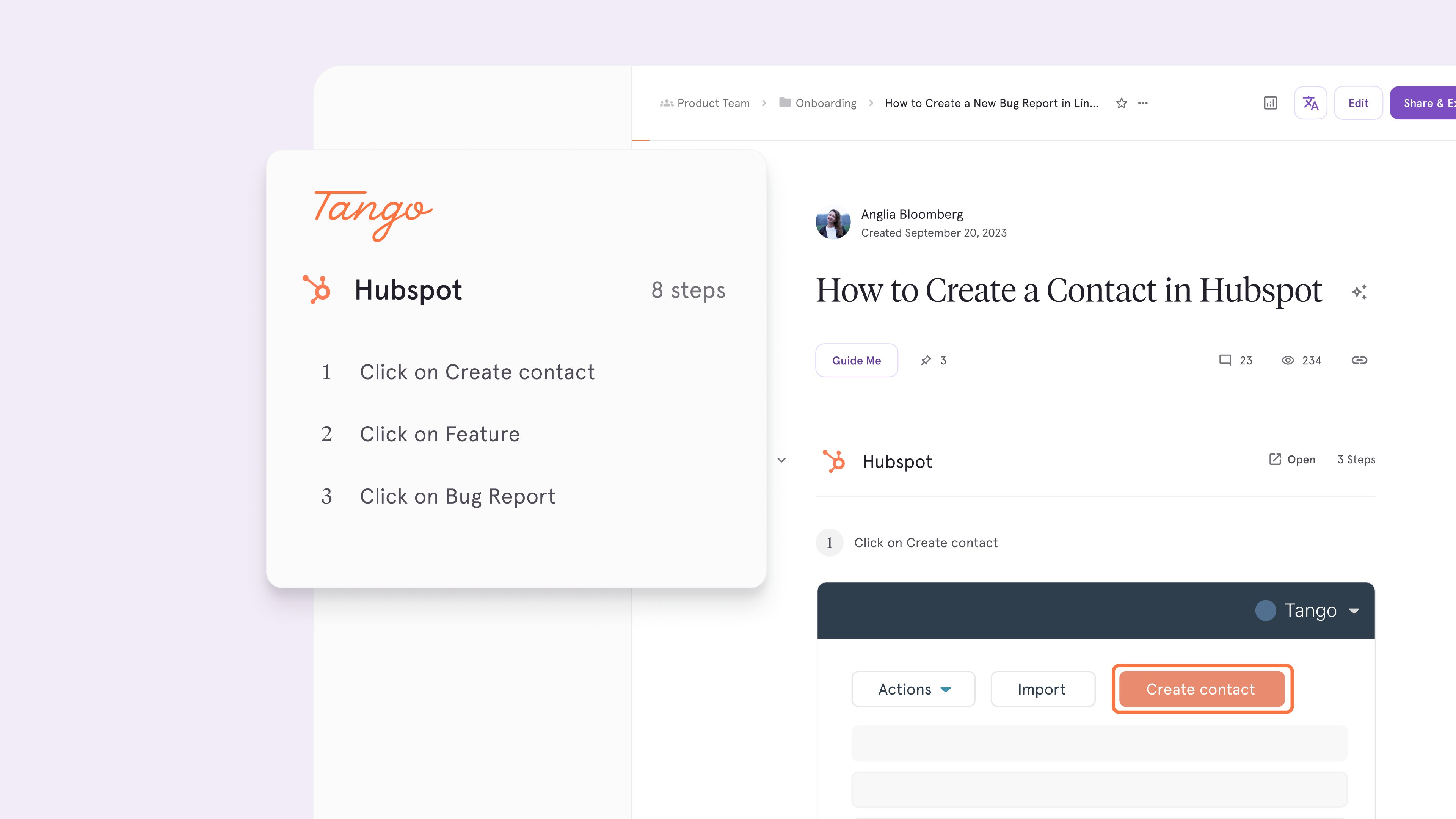Open the analytics chart icon
The height and width of the screenshot is (819, 1456).
click(x=1270, y=103)
